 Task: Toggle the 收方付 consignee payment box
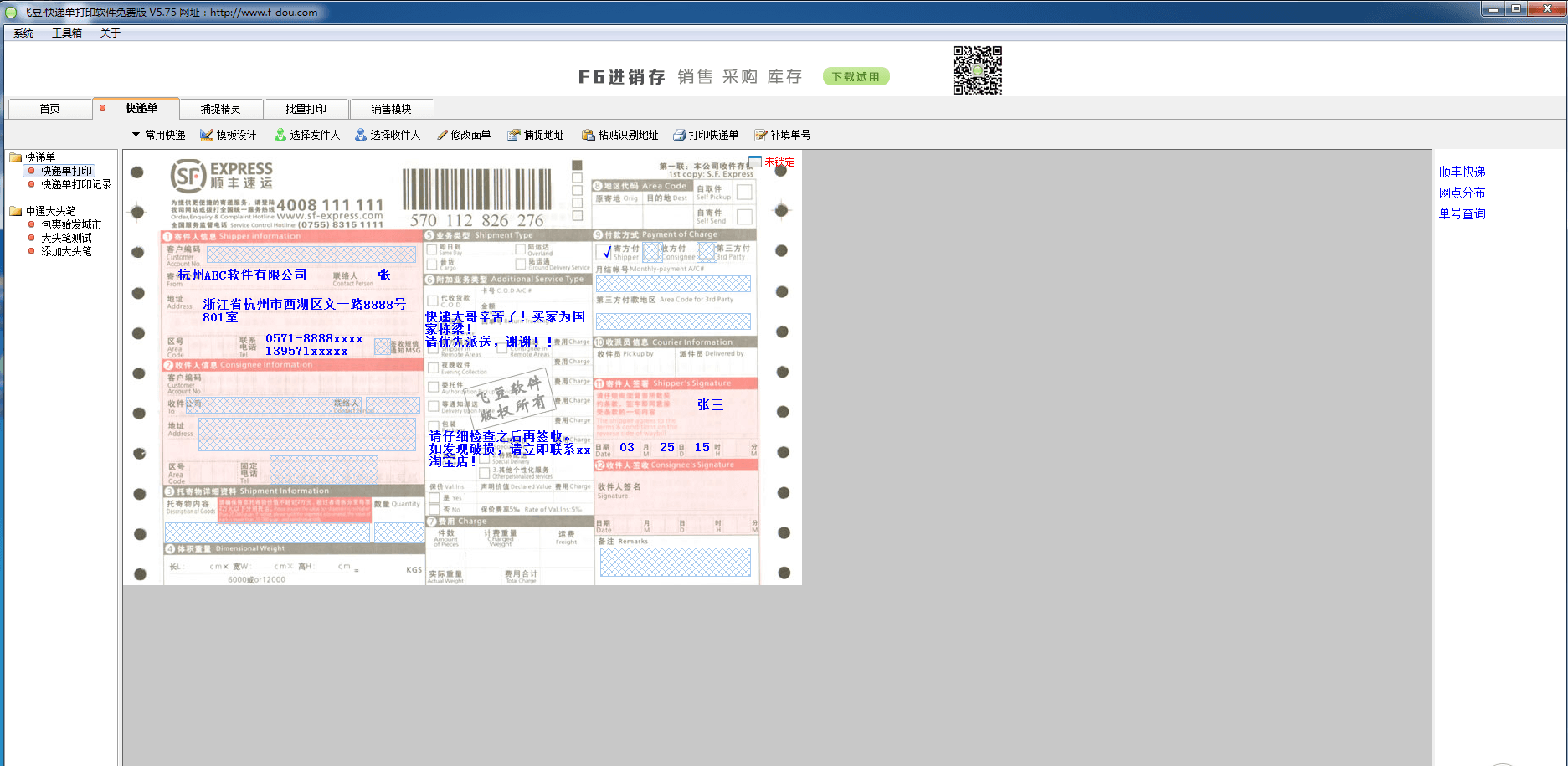pos(653,252)
